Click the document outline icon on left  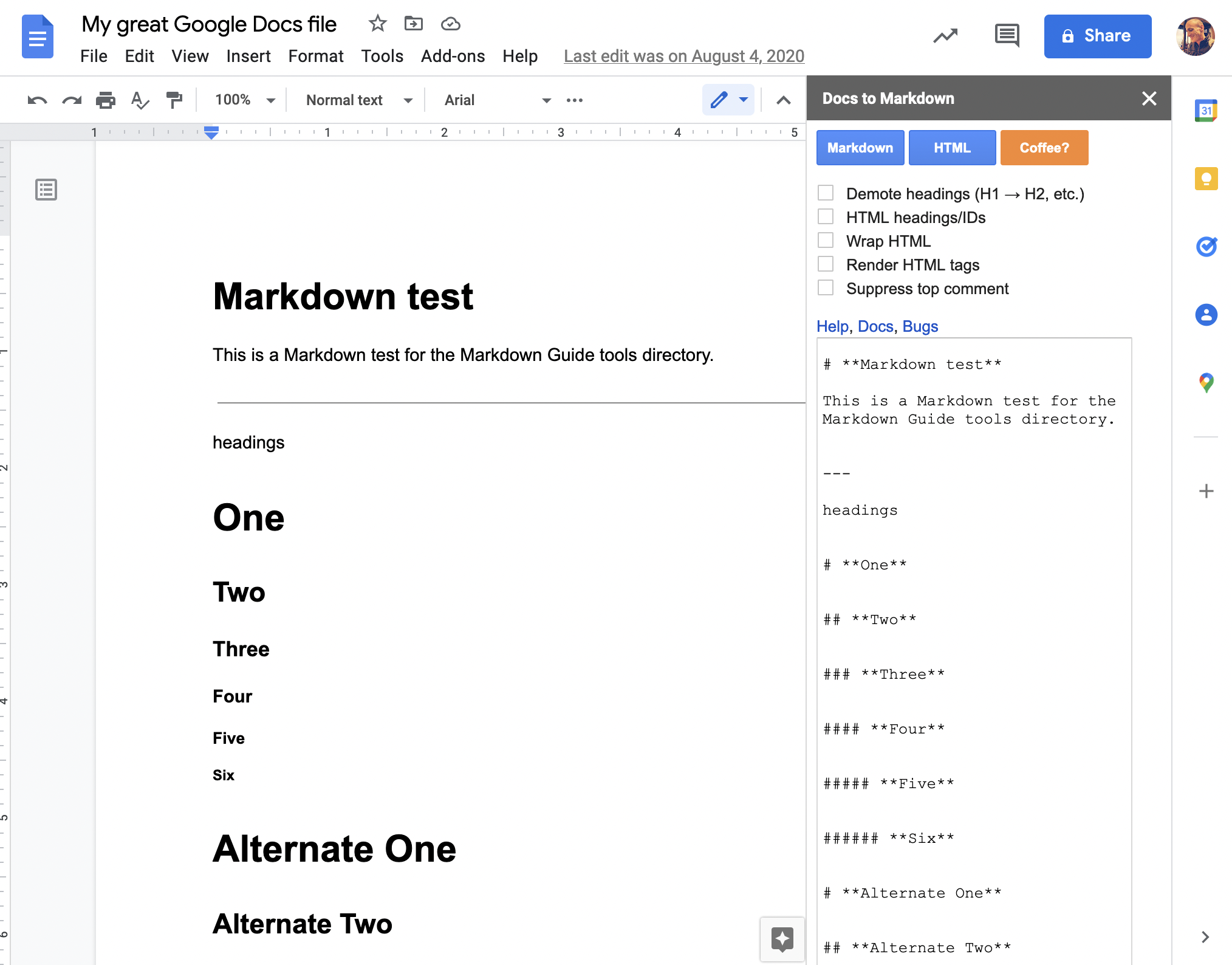45,189
